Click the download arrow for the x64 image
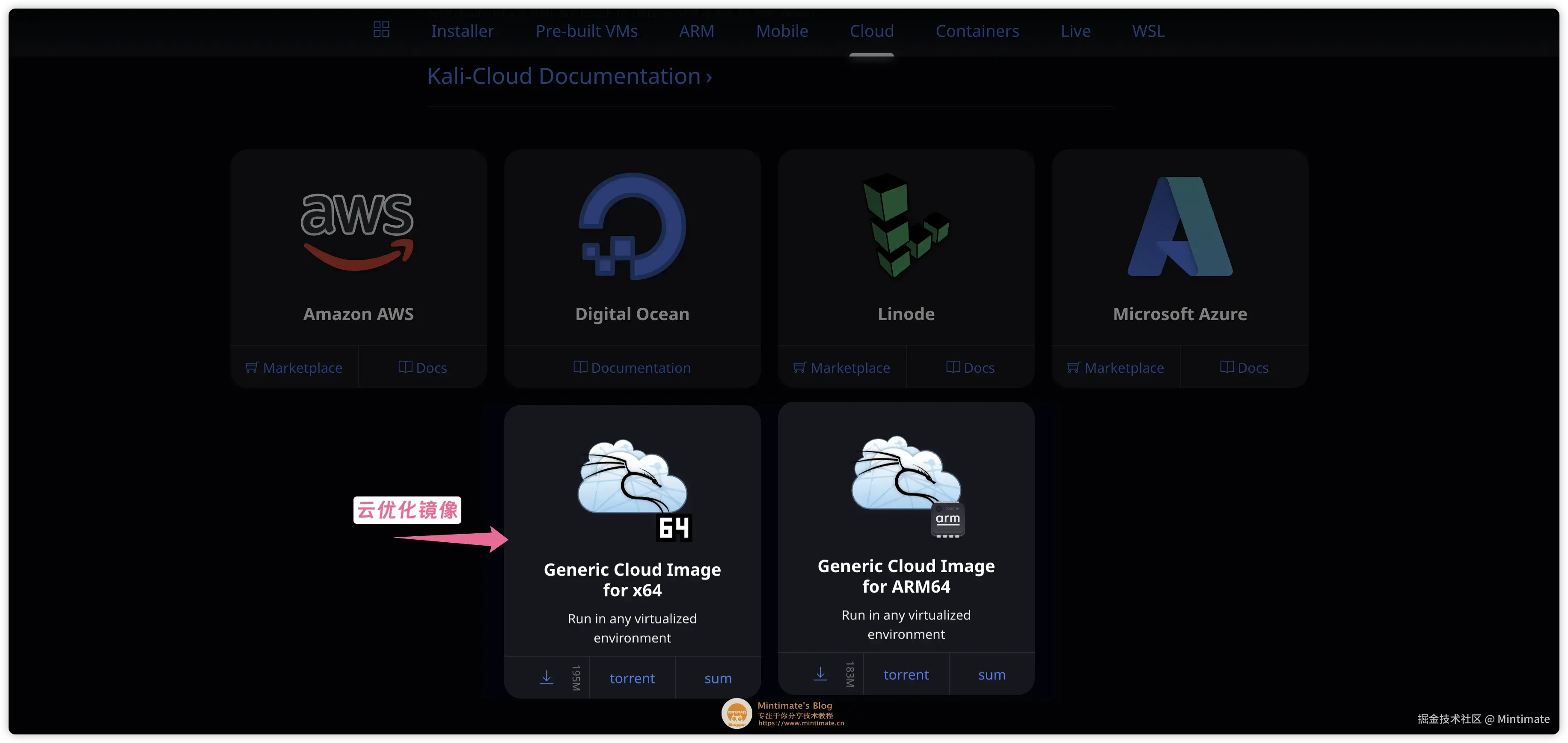1568x743 pixels. tap(546, 676)
